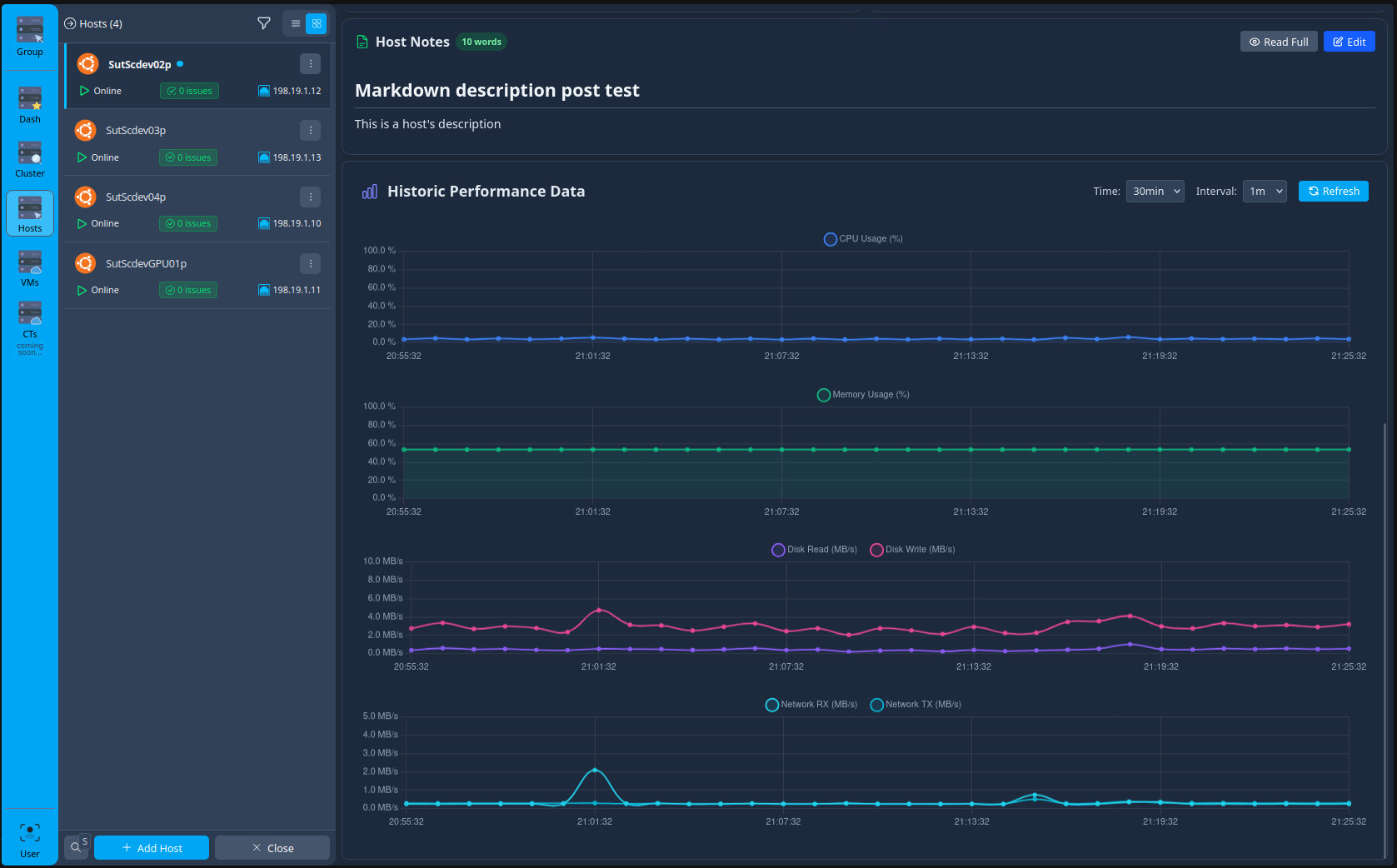The height and width of the screenshot is (868, 1397).
Task: Open the User account icon
Action: (x=29, y=833)
